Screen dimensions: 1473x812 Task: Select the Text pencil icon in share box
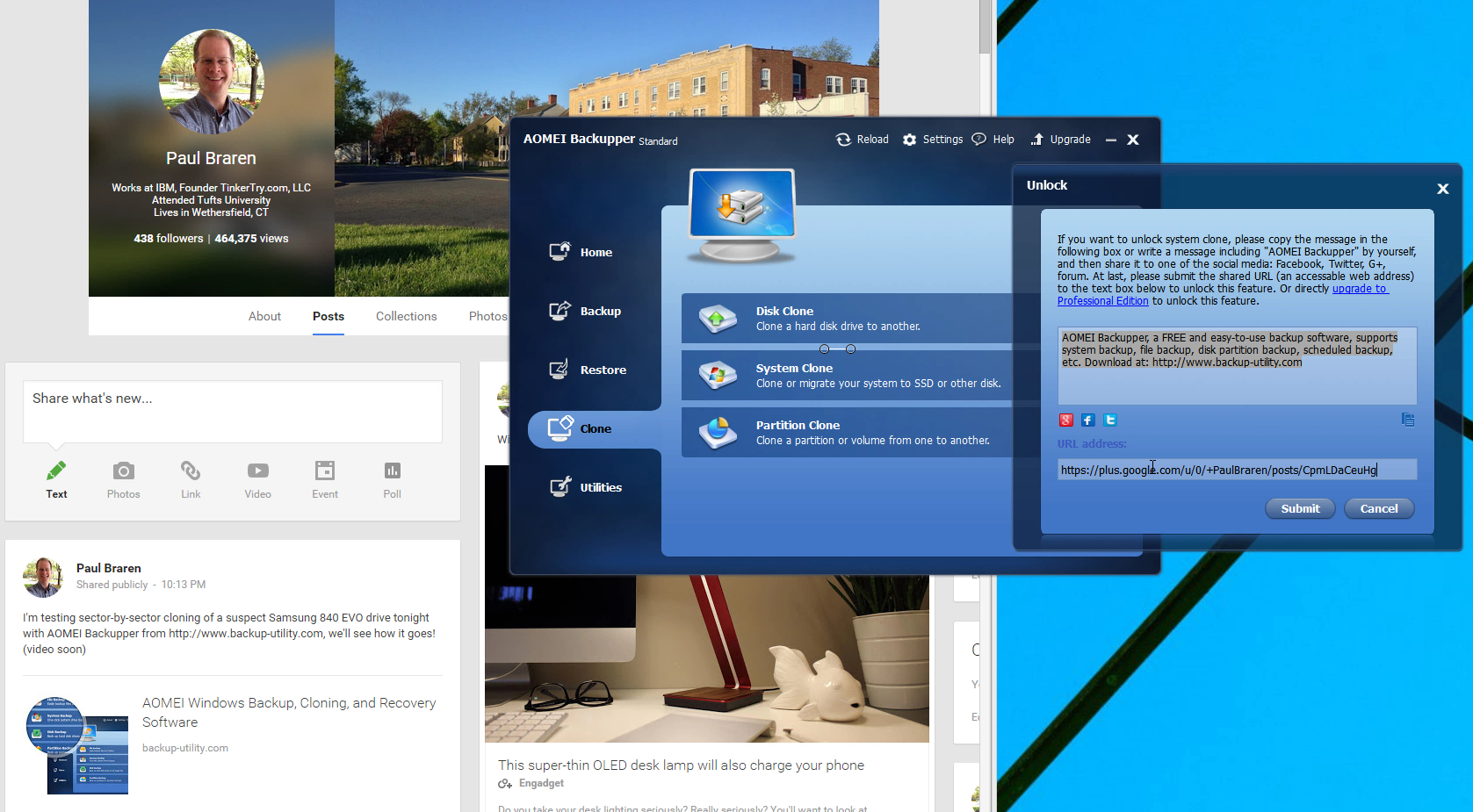pos(56,471)
